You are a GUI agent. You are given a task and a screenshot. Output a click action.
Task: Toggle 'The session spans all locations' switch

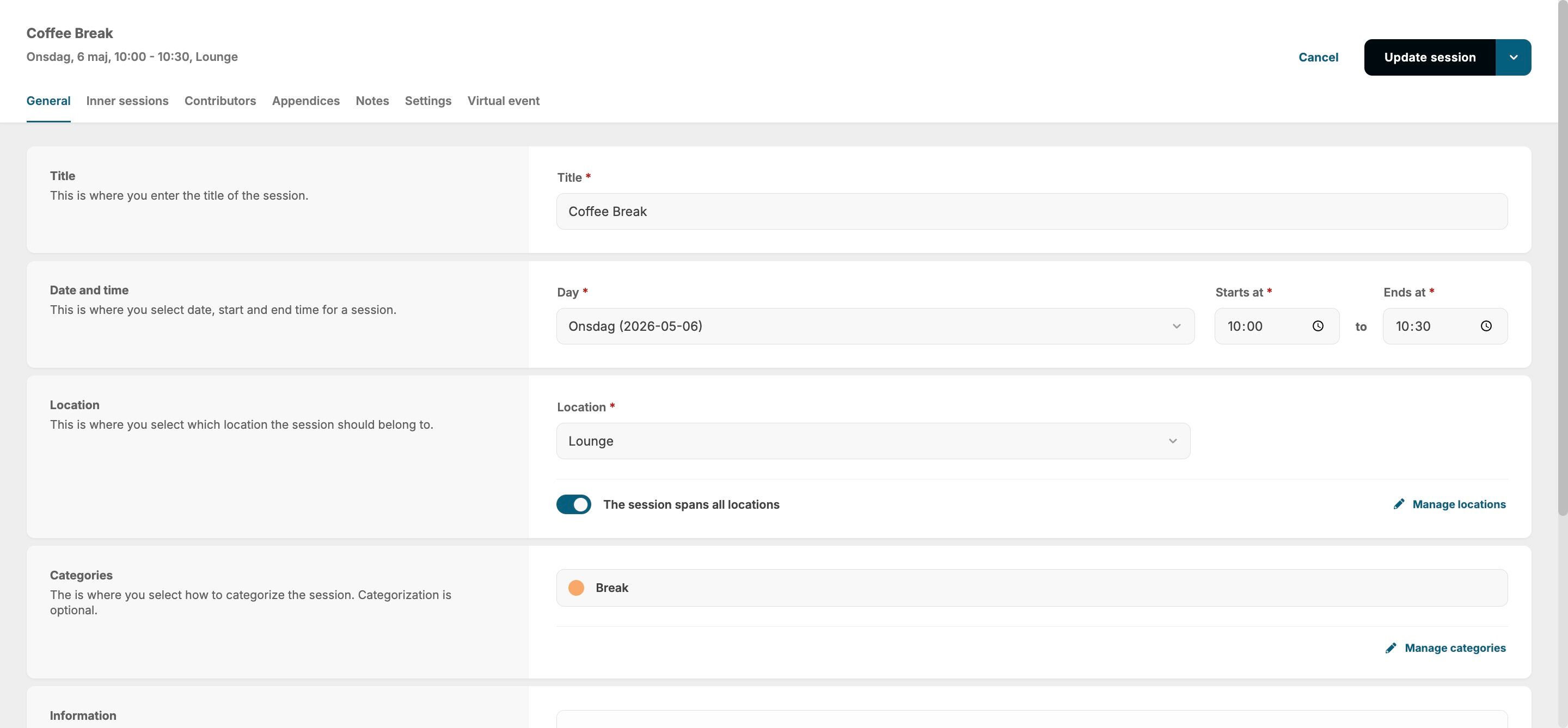573,504
